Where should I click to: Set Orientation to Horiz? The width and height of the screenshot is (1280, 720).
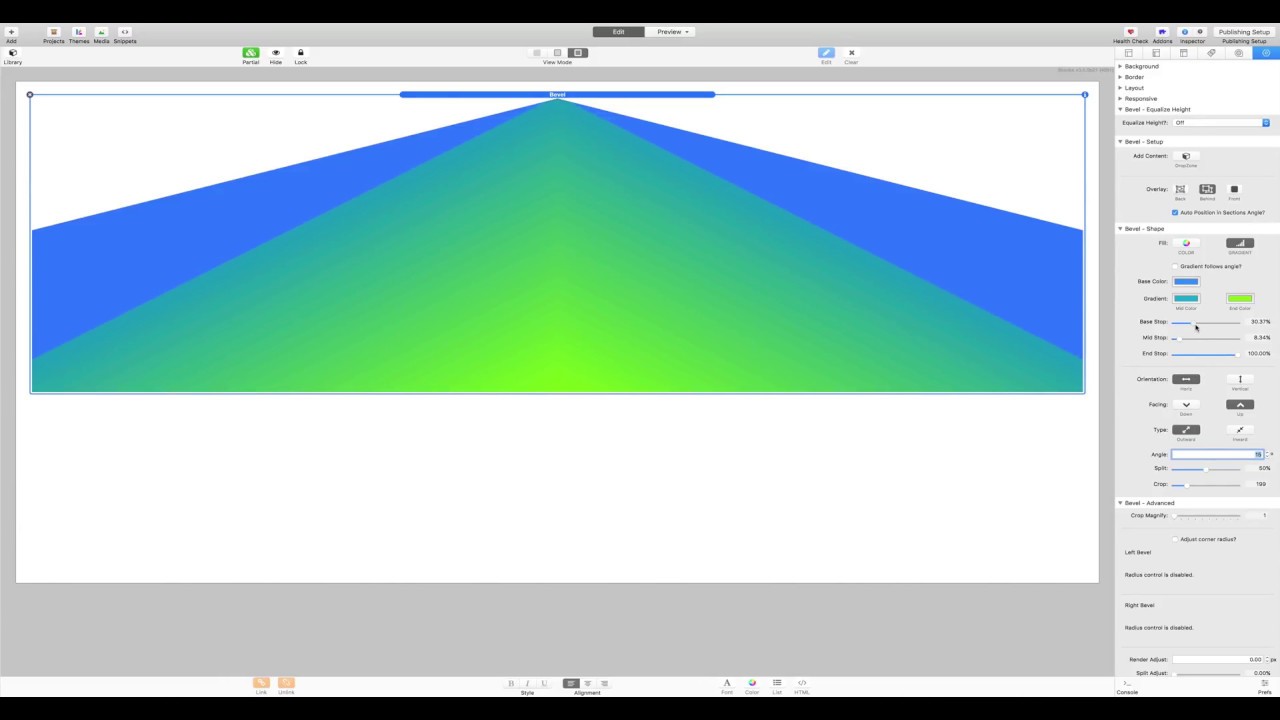coord(1186,379)
